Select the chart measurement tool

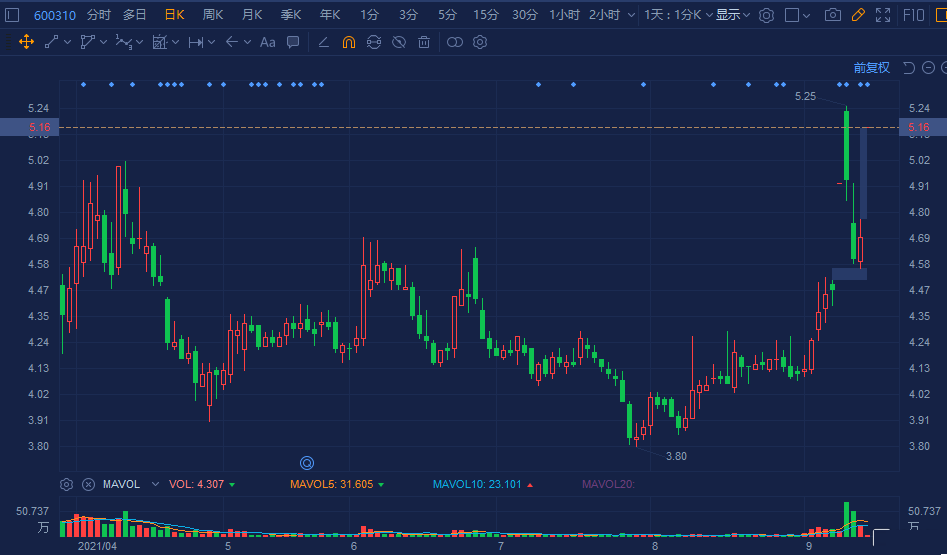tap(159, 42)
